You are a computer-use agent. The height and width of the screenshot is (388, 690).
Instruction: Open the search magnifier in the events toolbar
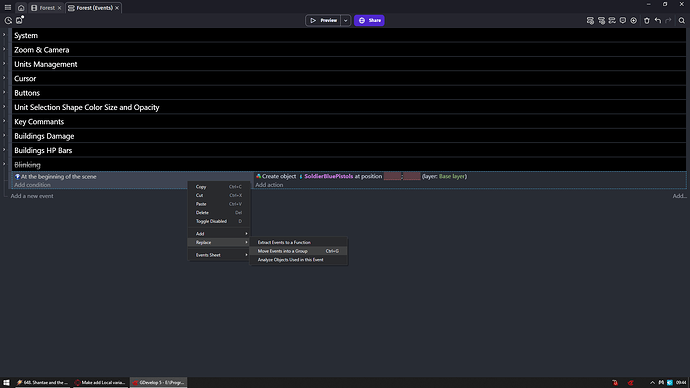(x=682, y=20)
